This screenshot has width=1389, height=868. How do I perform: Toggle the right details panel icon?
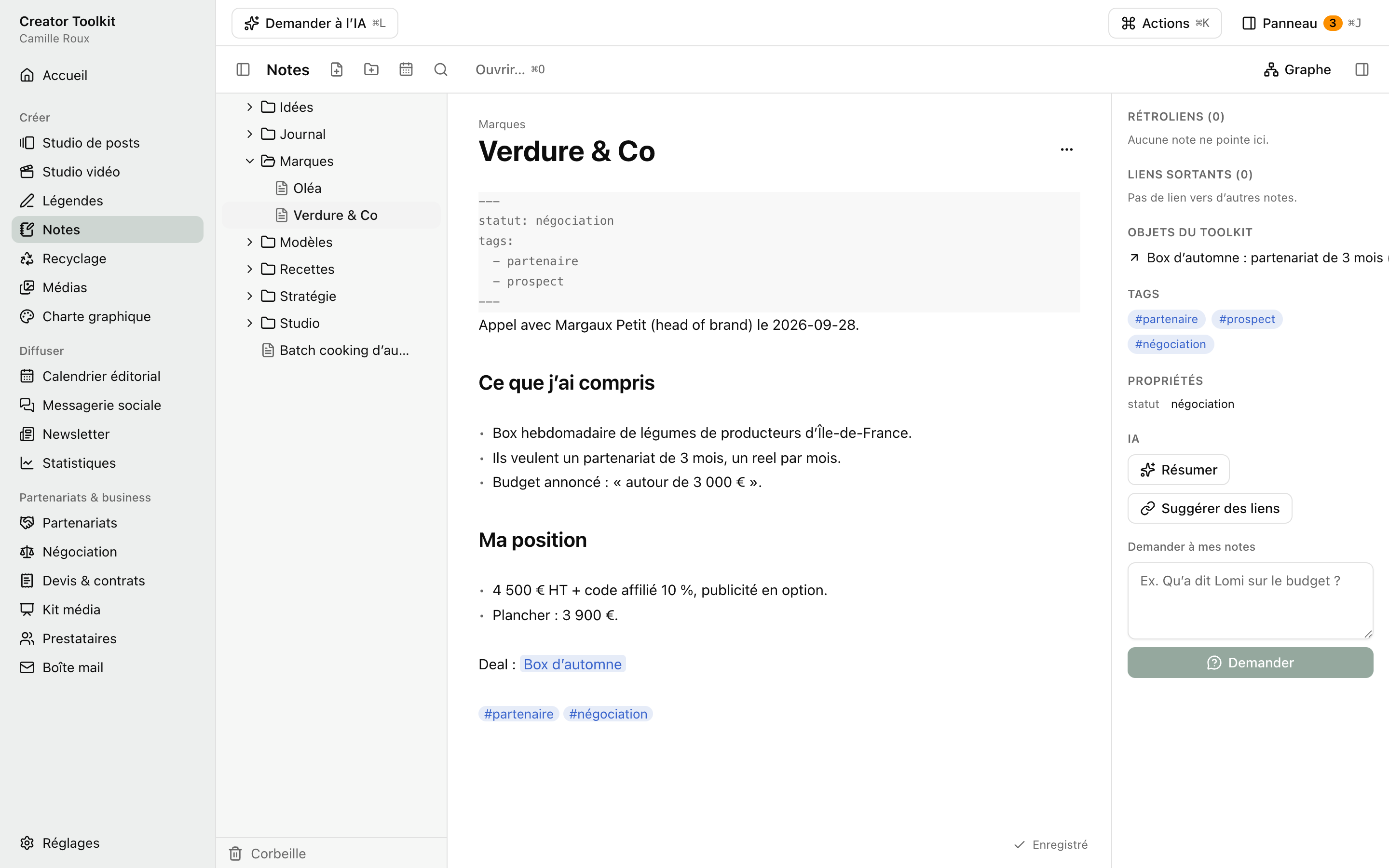(1362, 69)
